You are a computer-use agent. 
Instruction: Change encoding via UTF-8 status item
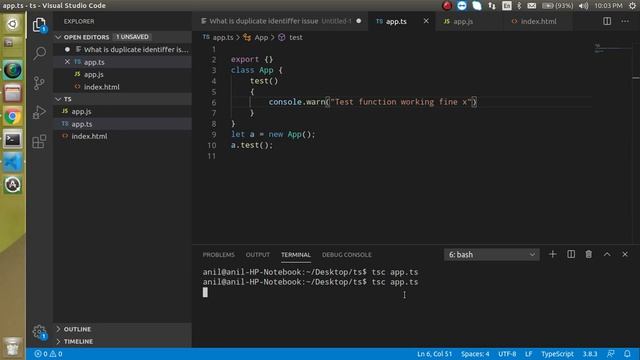point(507,354)
